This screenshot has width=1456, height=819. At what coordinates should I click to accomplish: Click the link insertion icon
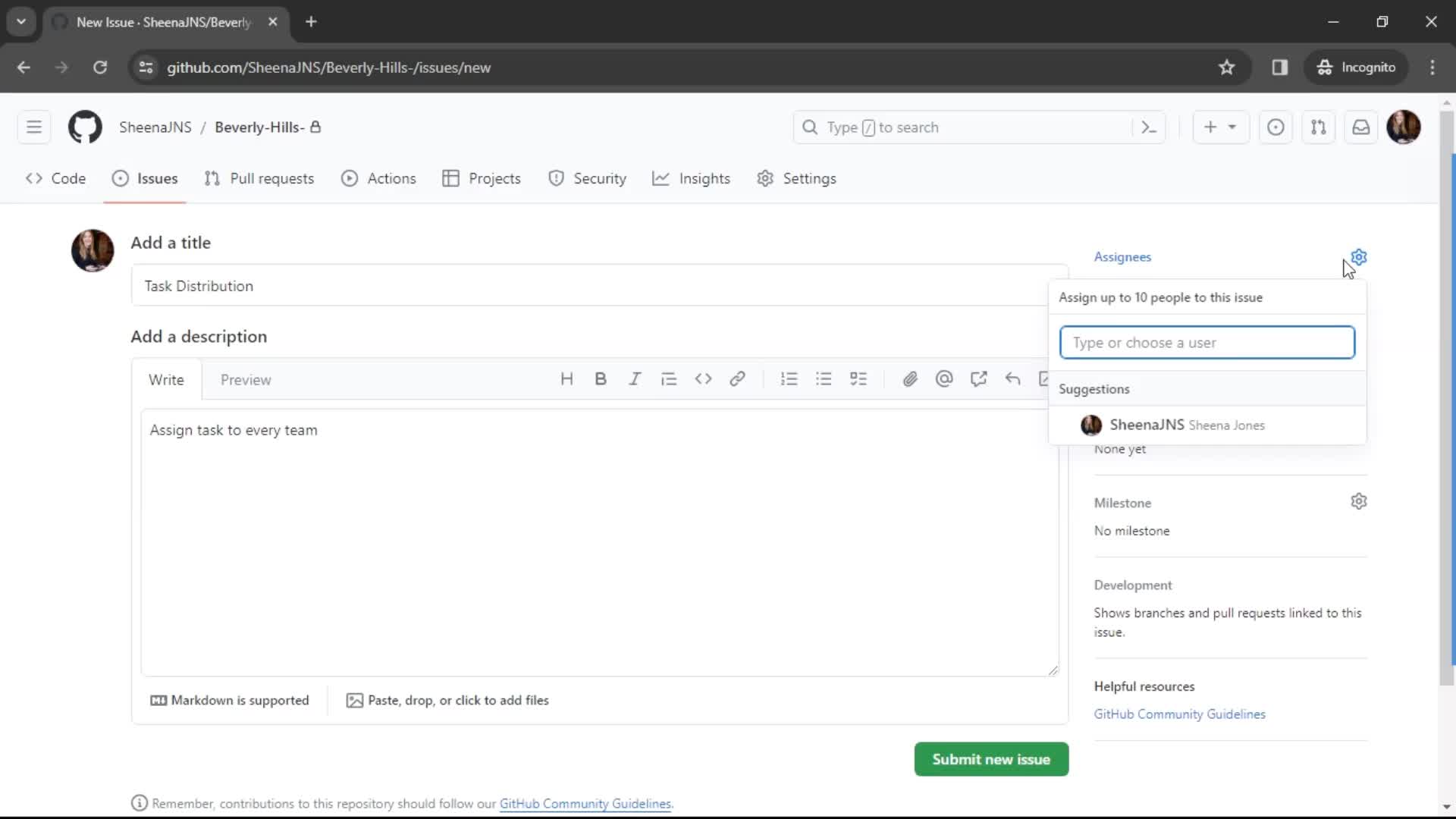pos(738,379)
